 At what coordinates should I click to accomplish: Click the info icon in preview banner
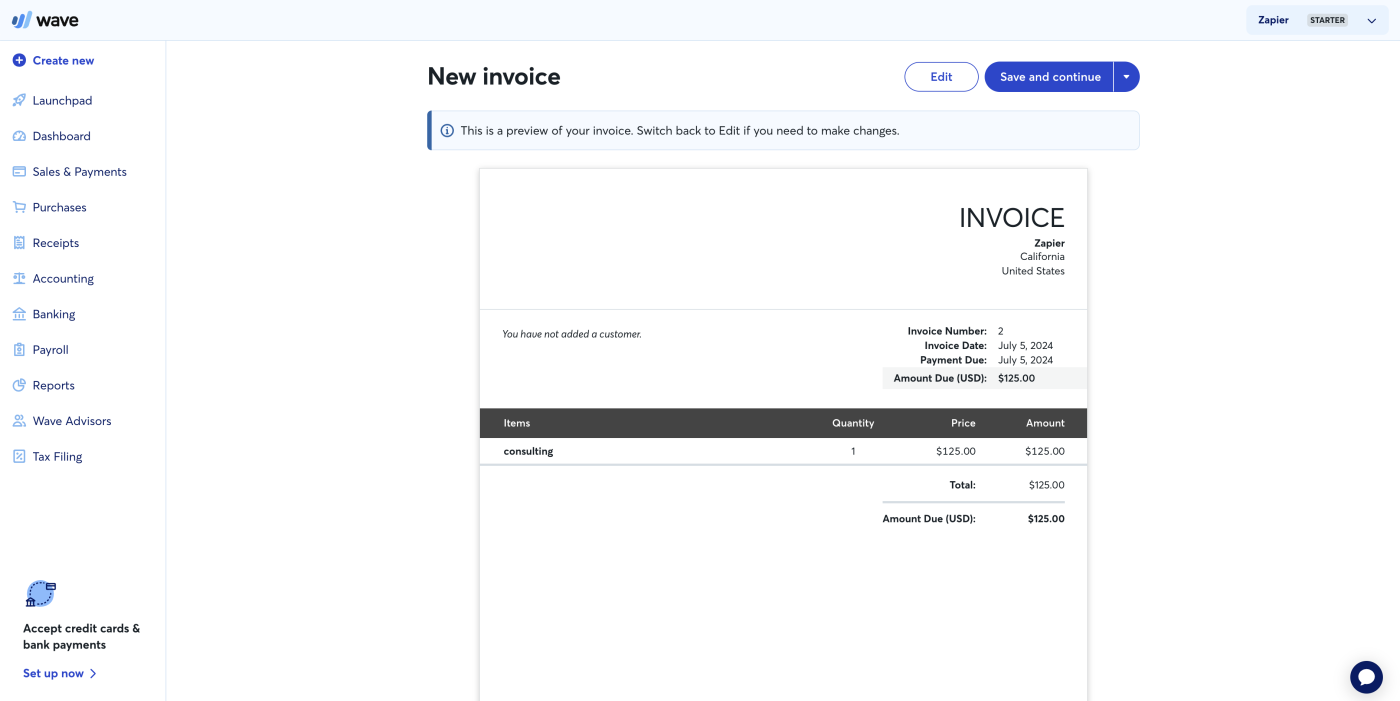(447, 131)
